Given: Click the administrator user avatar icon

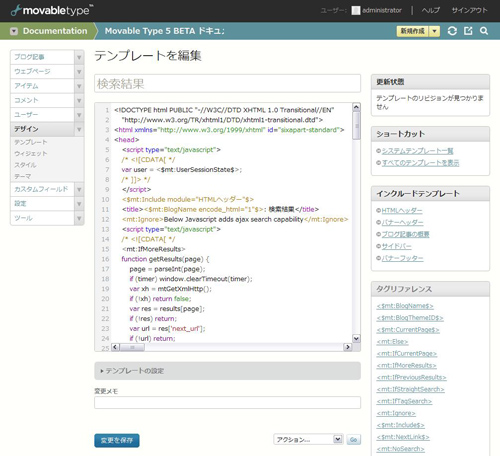Looking at the screenshot, I should pos(356,11).
